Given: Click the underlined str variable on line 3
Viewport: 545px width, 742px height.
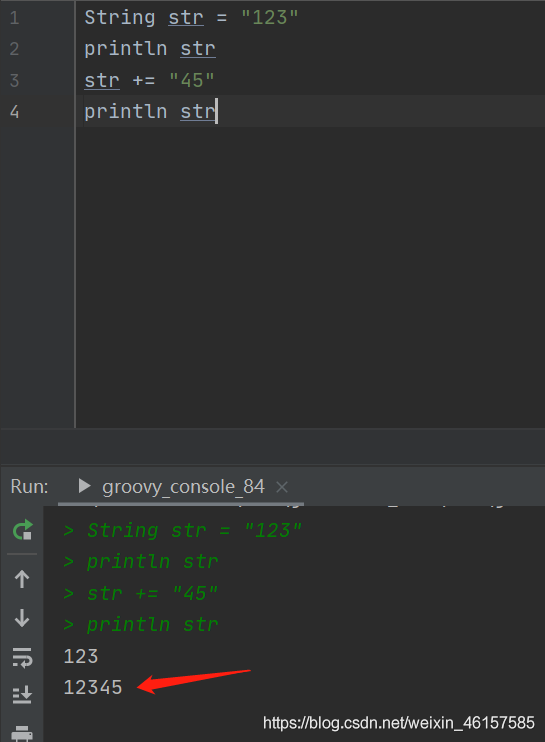Looking at the screenshot, I should [102, 80].
